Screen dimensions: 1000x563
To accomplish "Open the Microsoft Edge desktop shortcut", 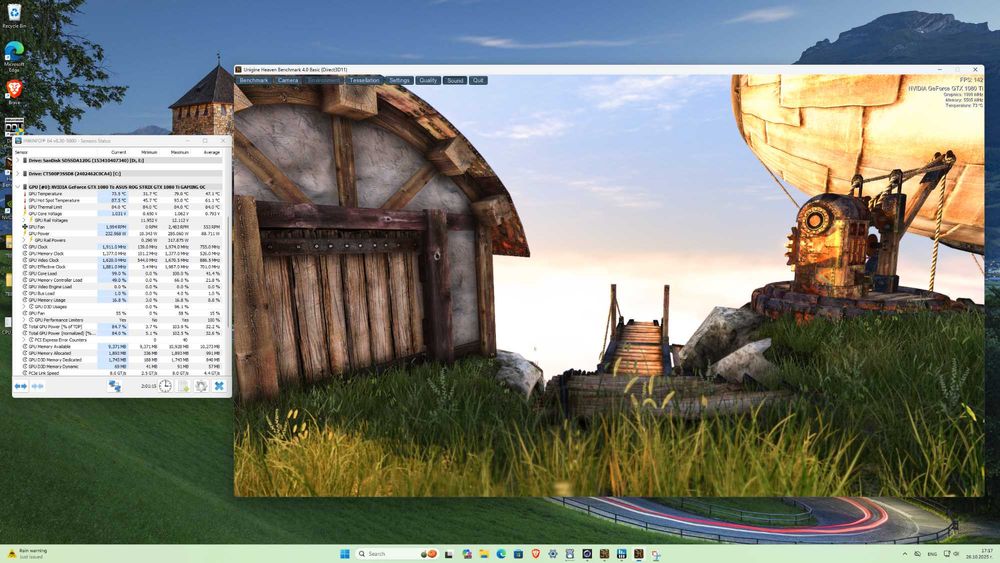I will 14,55.
